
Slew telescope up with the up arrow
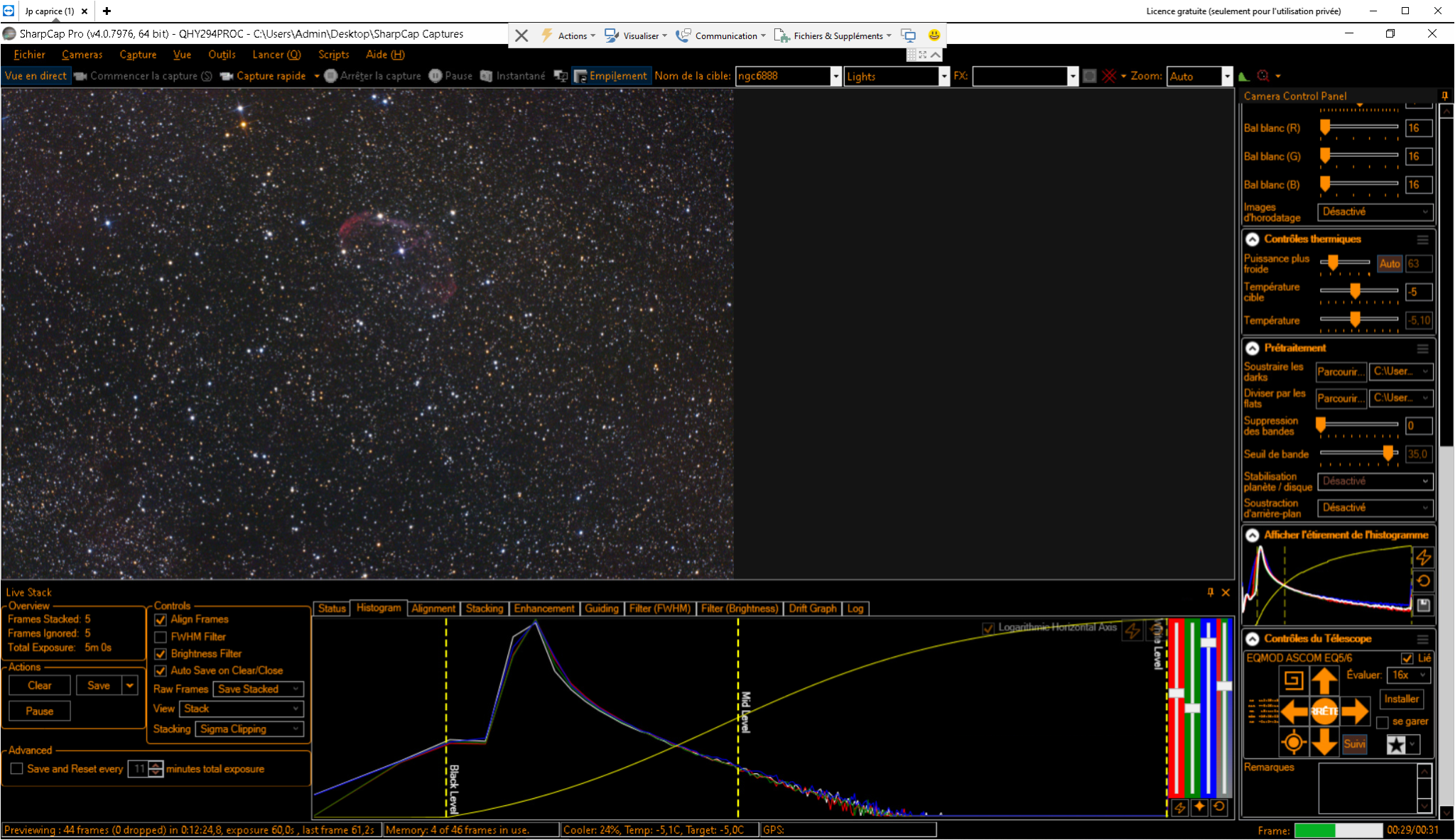1324,680
